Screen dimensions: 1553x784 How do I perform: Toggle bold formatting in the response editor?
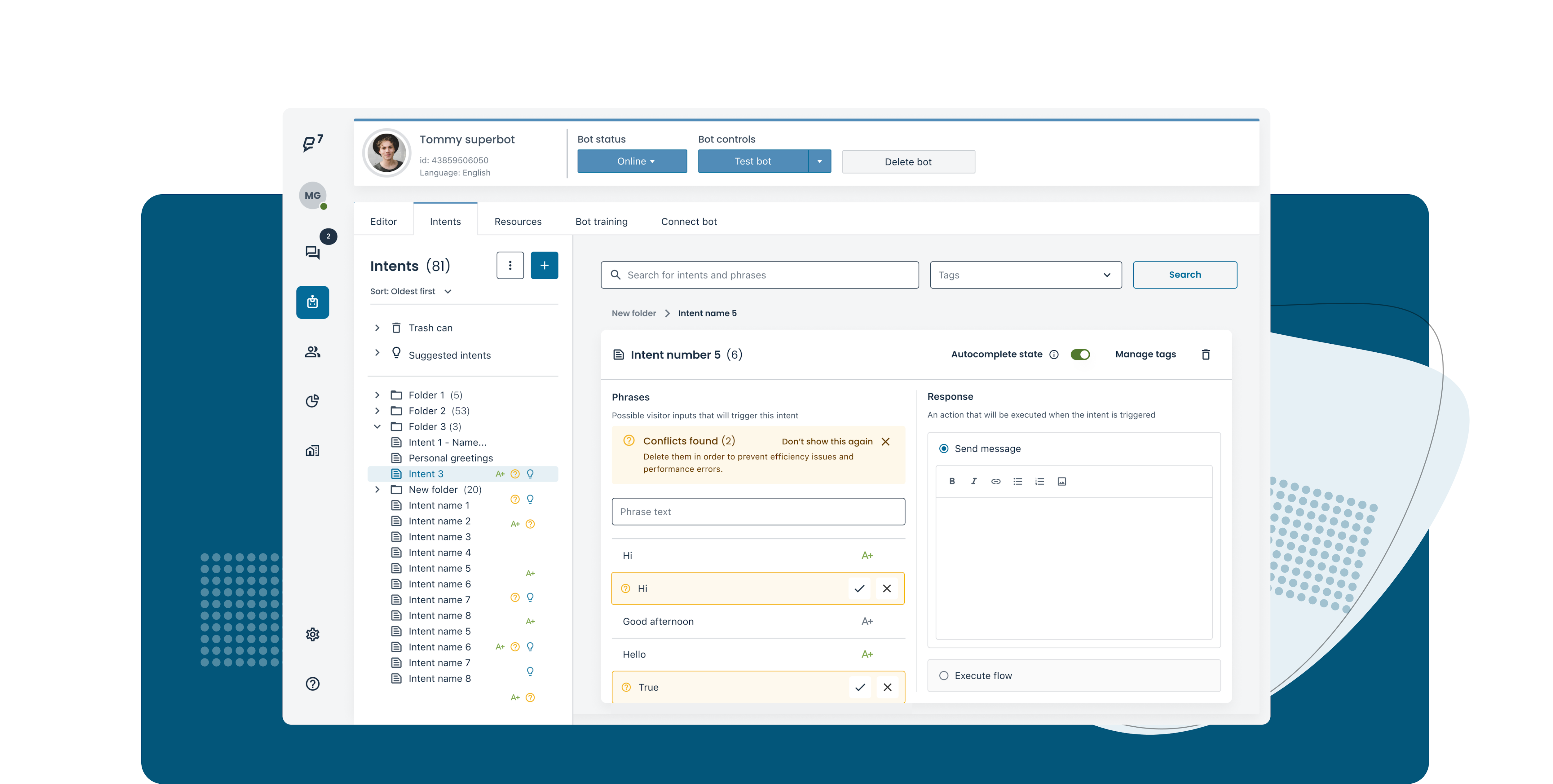click(x=953, y=481)
